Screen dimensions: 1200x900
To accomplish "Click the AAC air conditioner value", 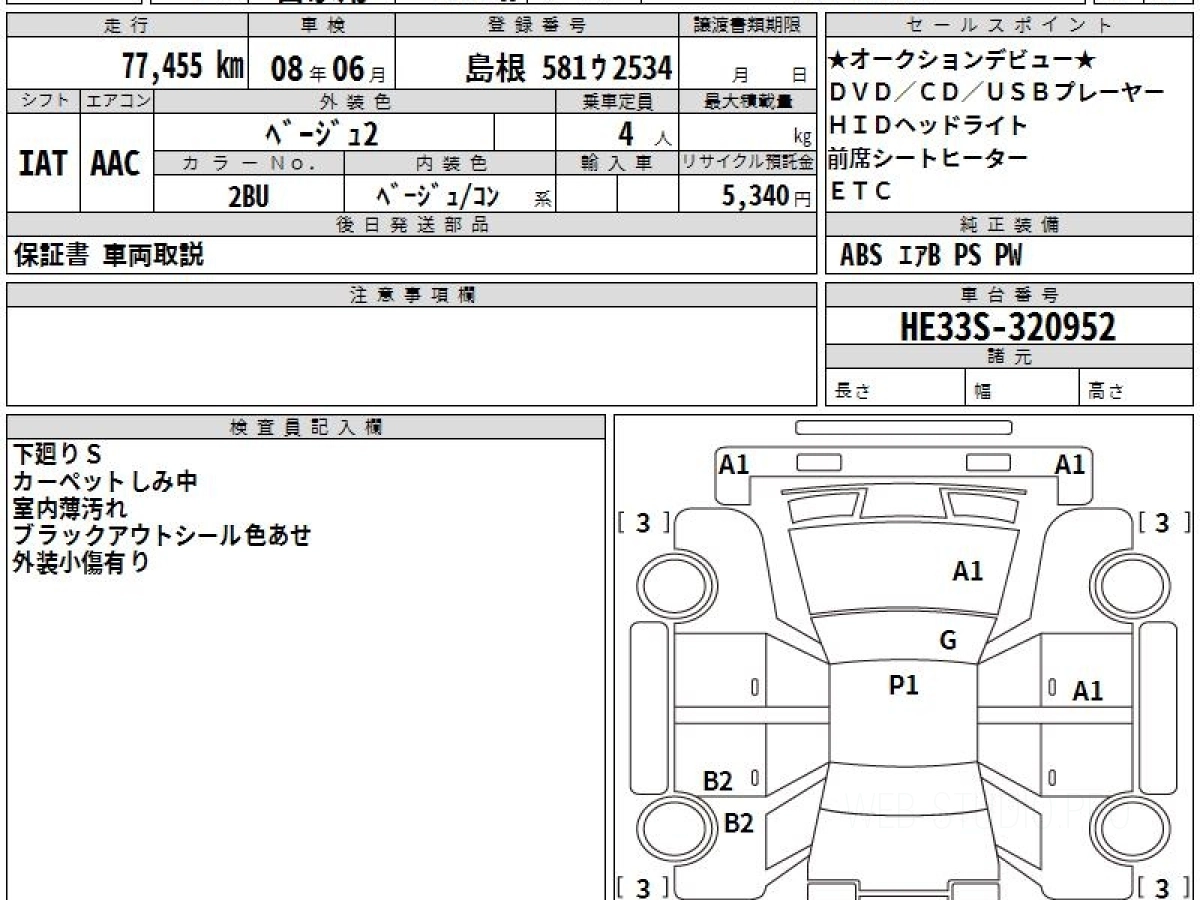I will [x=116, y=164].
